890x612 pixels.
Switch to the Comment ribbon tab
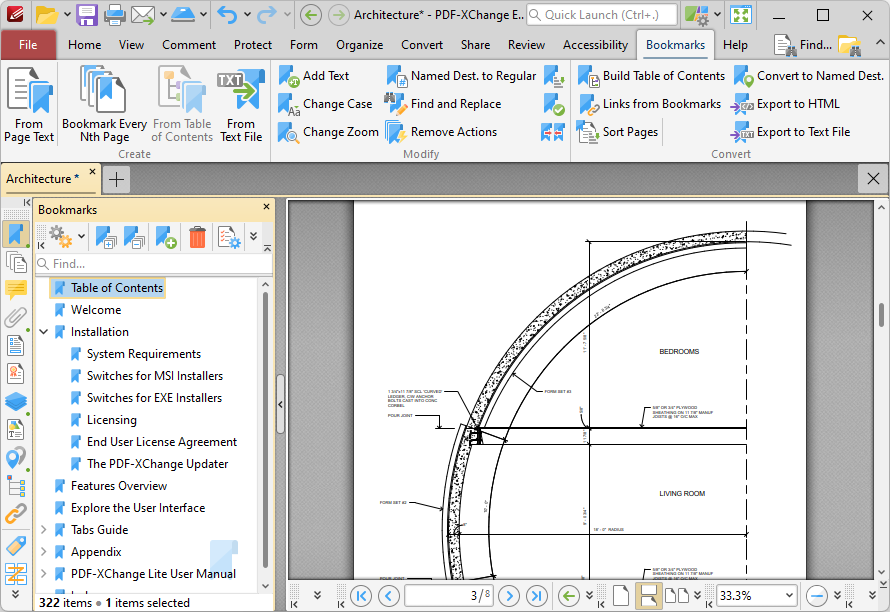coord(189,45)
